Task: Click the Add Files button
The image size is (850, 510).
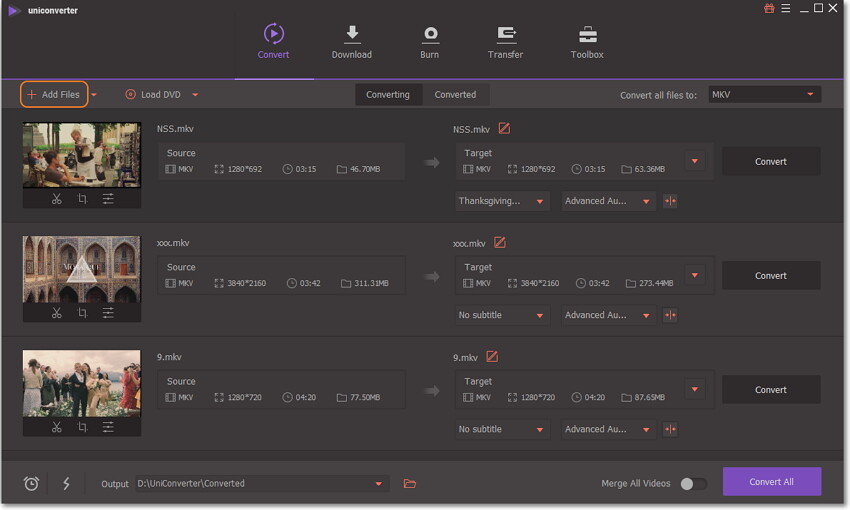Action: (x=54, y=94)
